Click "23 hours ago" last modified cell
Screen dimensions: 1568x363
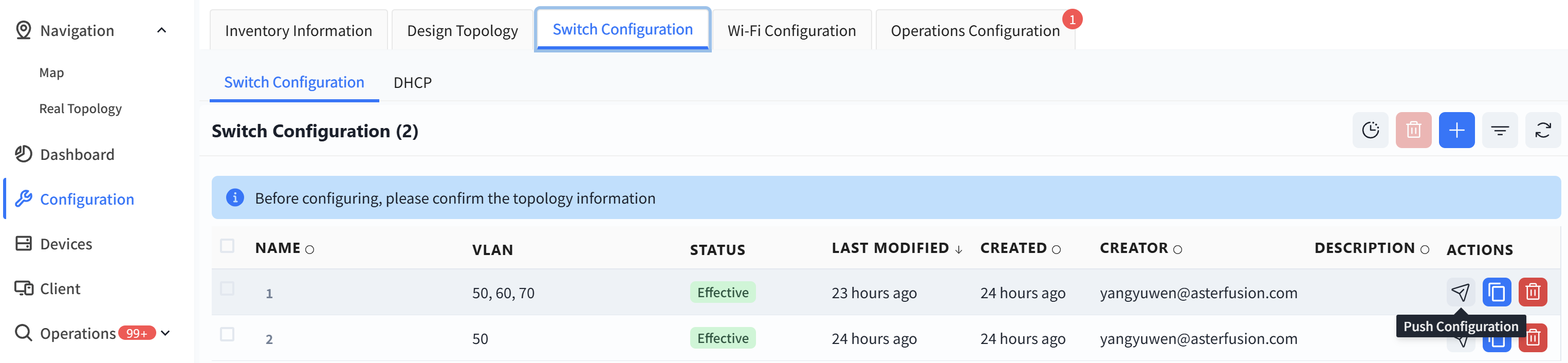[874, 293]
